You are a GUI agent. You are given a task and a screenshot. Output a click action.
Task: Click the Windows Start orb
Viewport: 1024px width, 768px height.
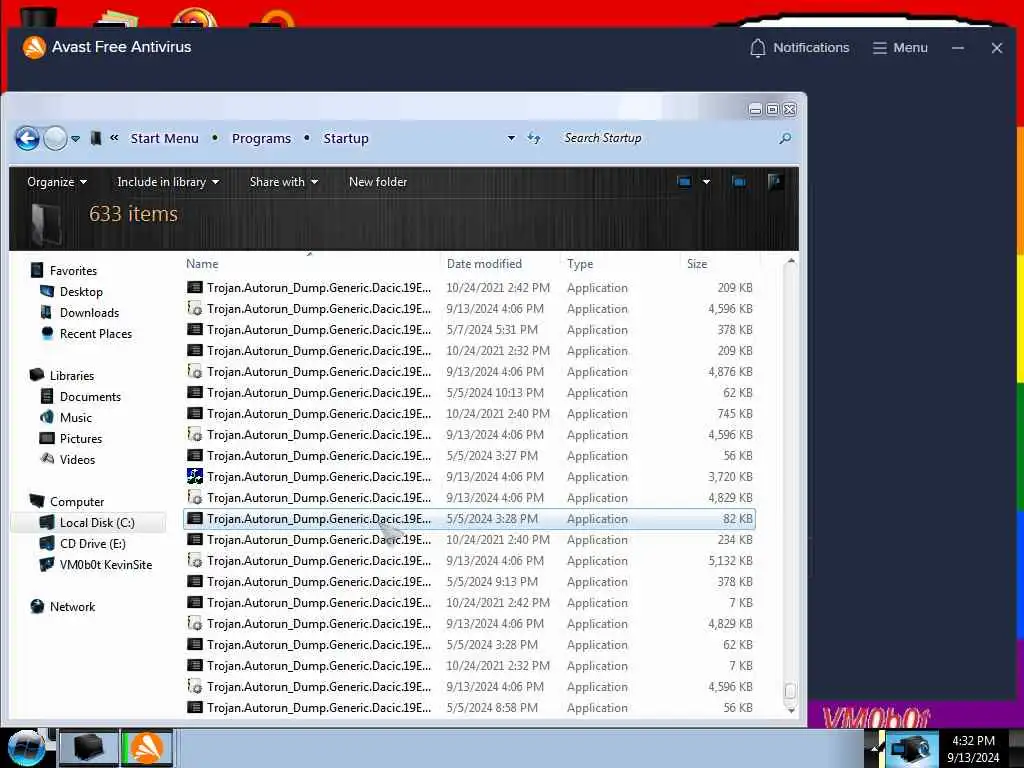(27, 748)
